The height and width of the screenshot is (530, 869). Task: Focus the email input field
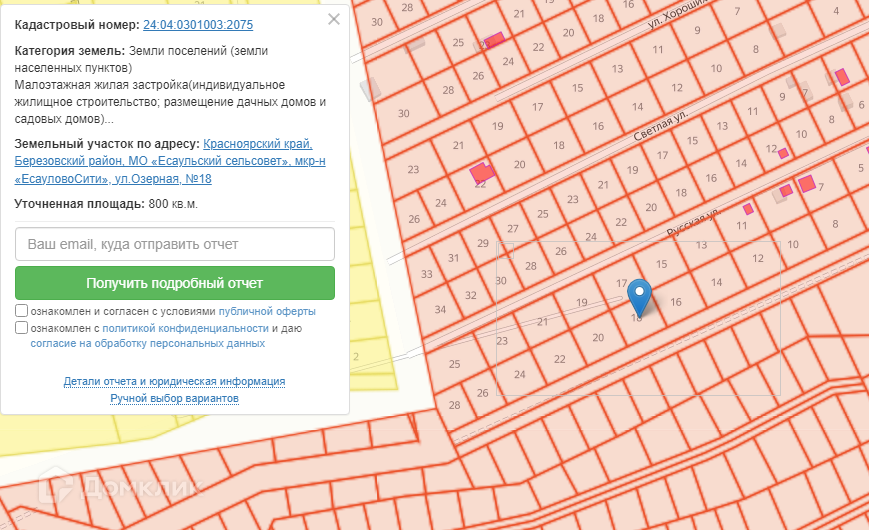[175, 244]
